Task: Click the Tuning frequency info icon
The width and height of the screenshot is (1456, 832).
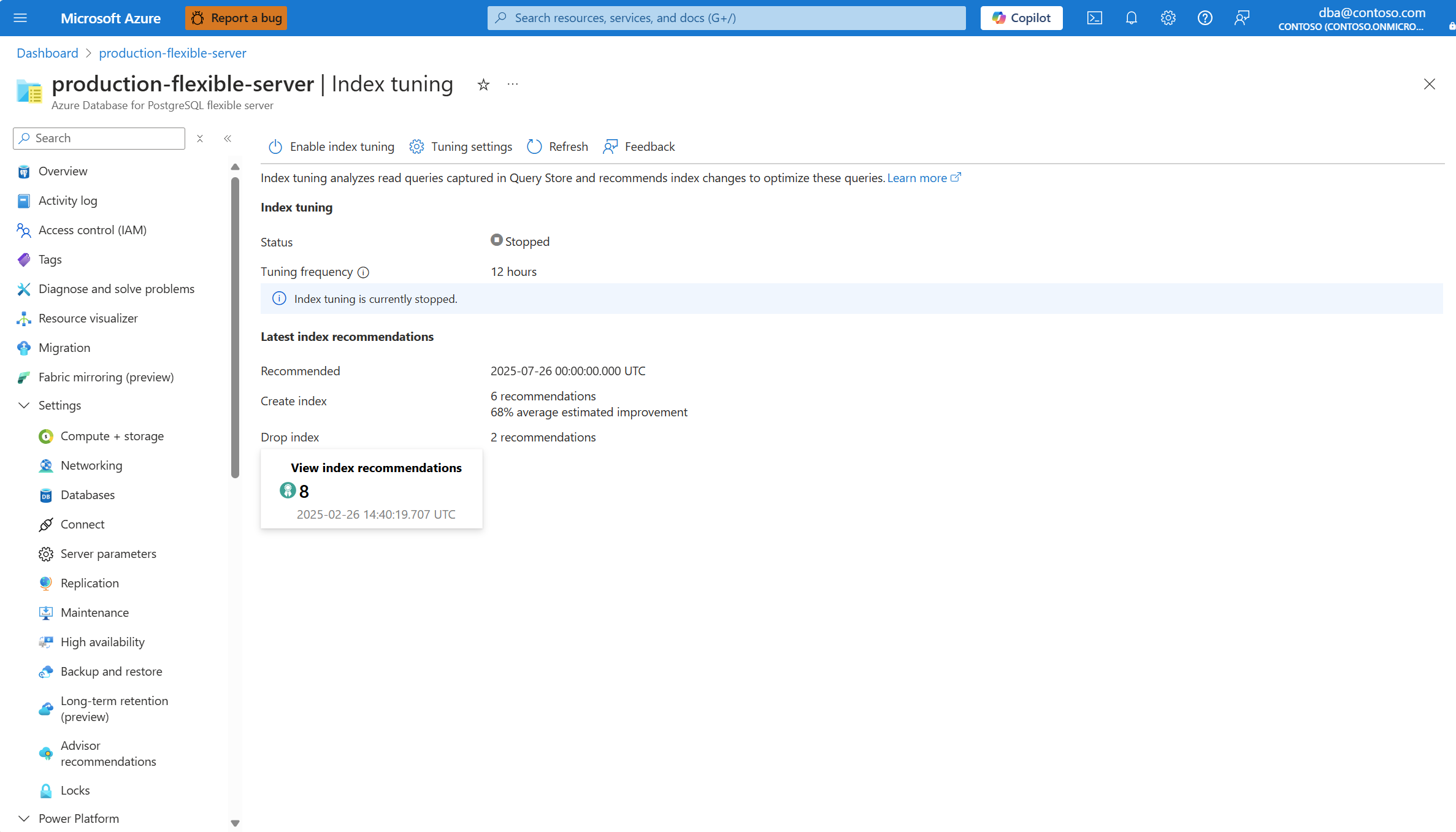Action: tap(363, 272)
